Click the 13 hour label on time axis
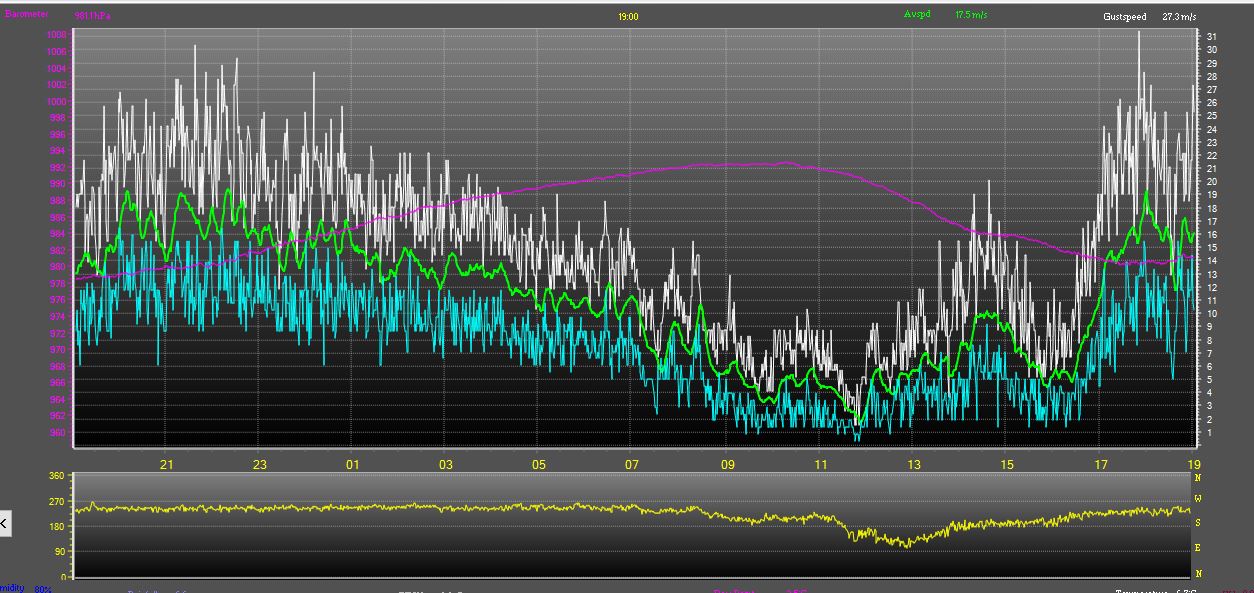 [914, 464]
